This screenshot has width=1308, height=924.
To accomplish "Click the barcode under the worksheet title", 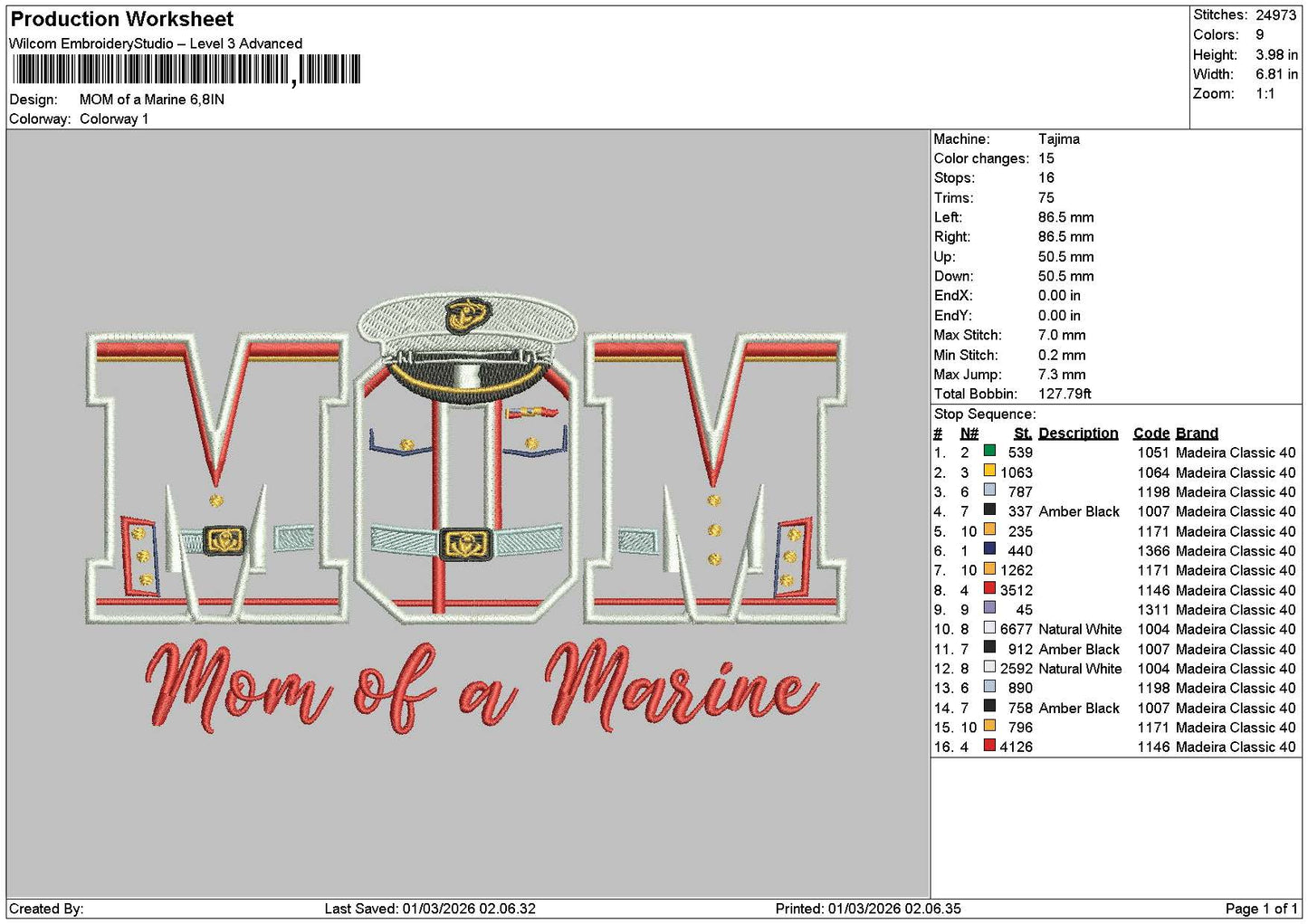I will point(186,70).
